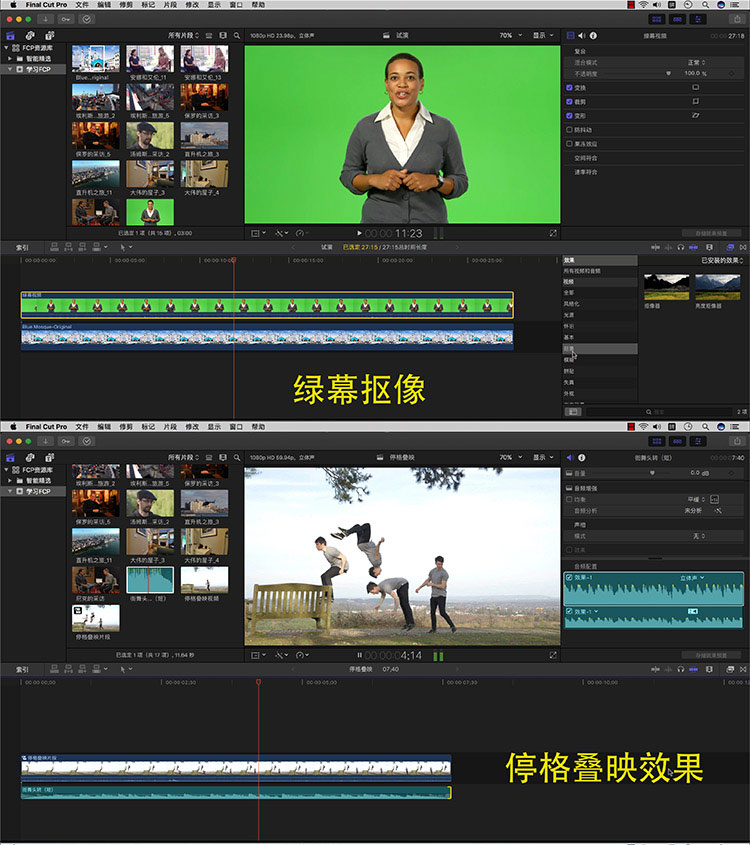Viewport: 750px width, 845px height.
Task: Open the share icon in the upper window toolbar
Action: tap(737, 19)
